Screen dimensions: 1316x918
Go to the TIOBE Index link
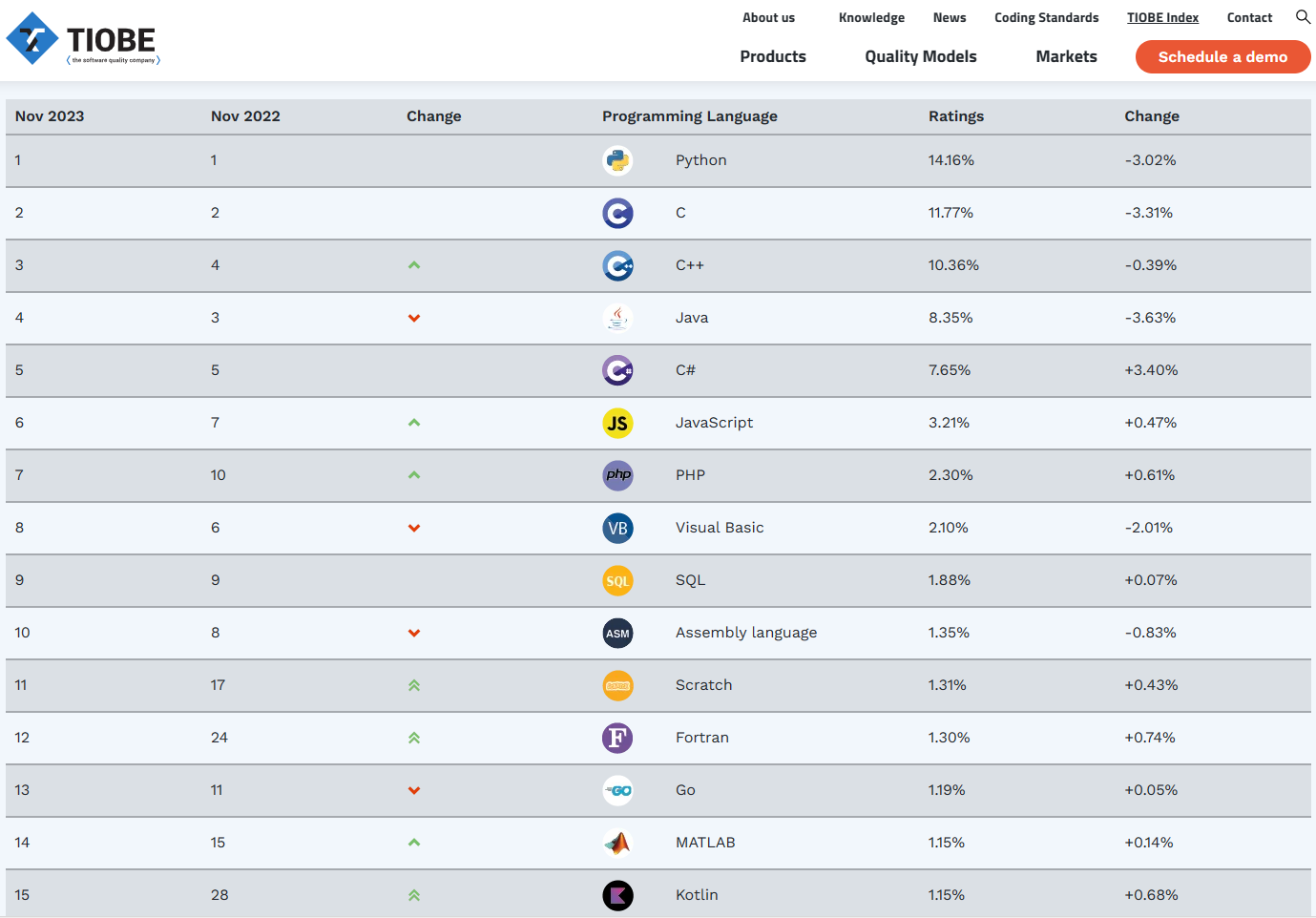tap(1162, 17)
